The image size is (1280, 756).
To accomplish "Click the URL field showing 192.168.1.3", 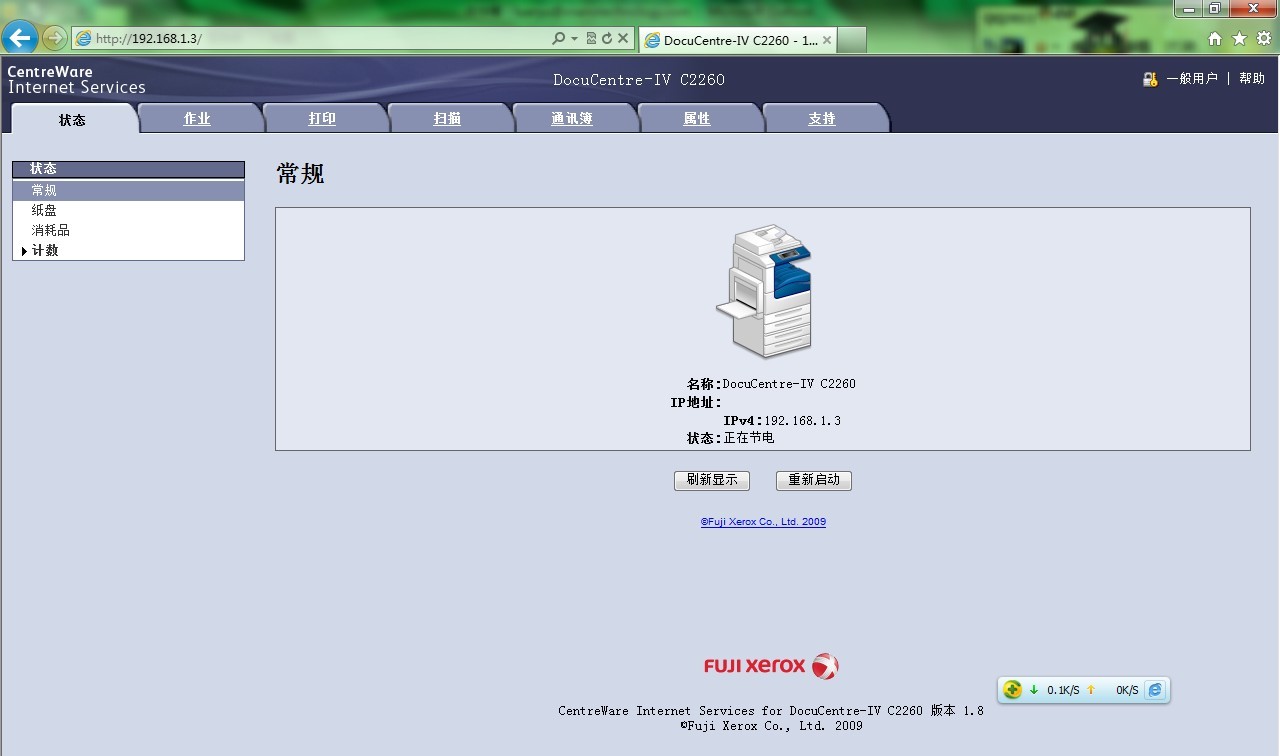I will (x=320, y=38).
